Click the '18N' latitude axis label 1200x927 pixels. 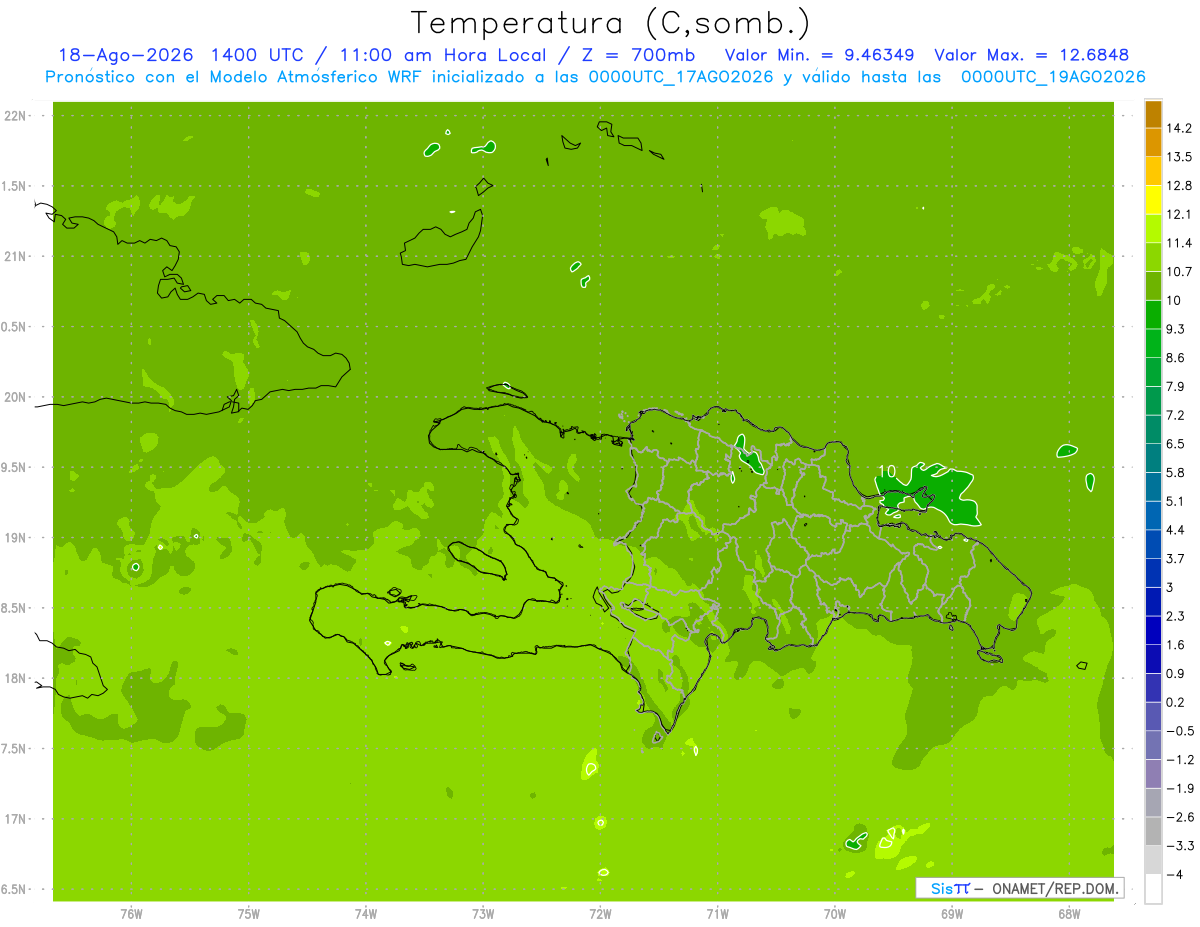(x=17, y=678)
